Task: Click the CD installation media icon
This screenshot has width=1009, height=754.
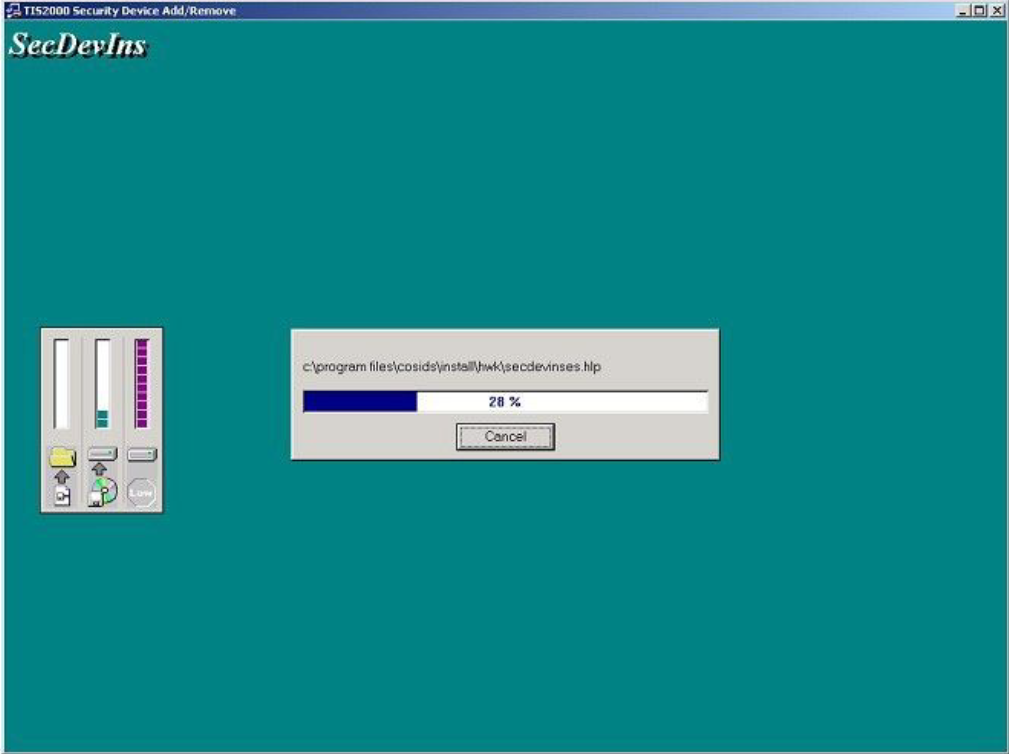Action: coord(103,492)
